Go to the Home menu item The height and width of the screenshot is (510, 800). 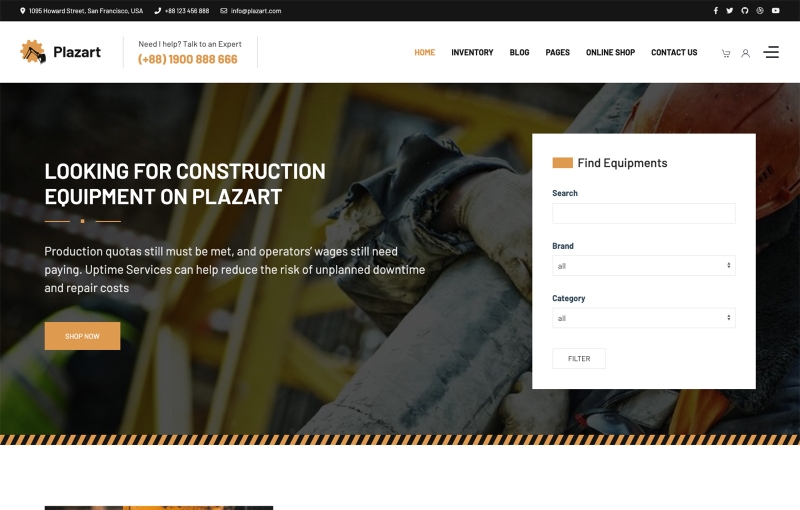point(424,53)
